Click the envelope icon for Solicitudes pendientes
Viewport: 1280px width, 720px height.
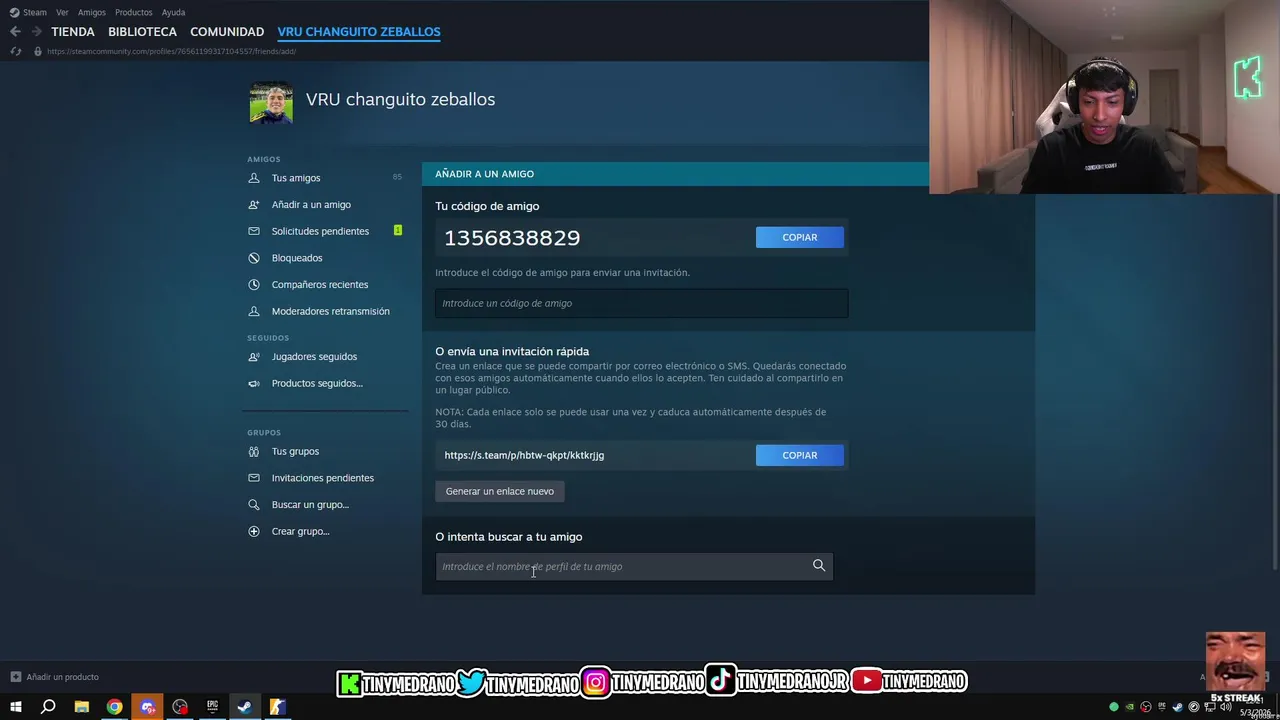(254, 231)
